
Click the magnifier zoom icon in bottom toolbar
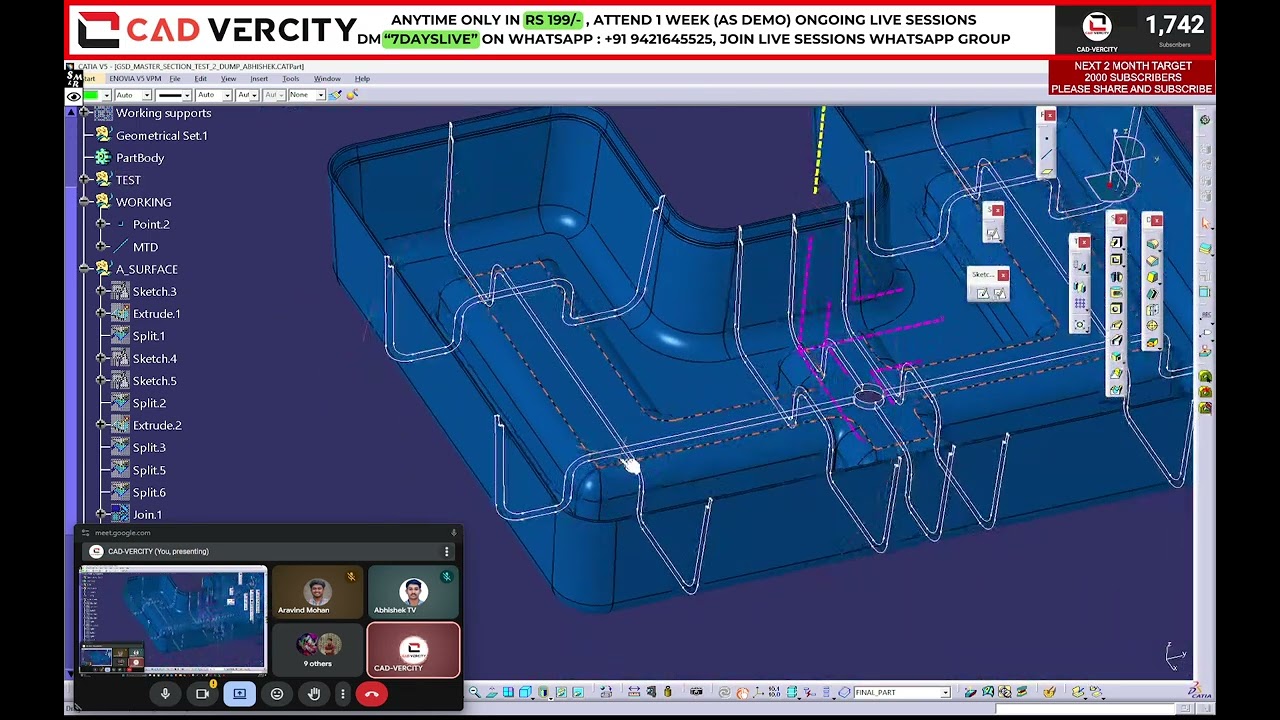point(474,692)
